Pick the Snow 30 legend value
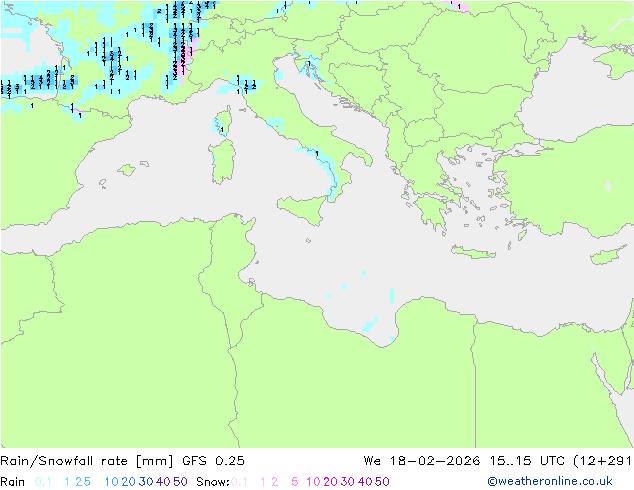The width and height of the screenshot is (634, 490). 348,482
